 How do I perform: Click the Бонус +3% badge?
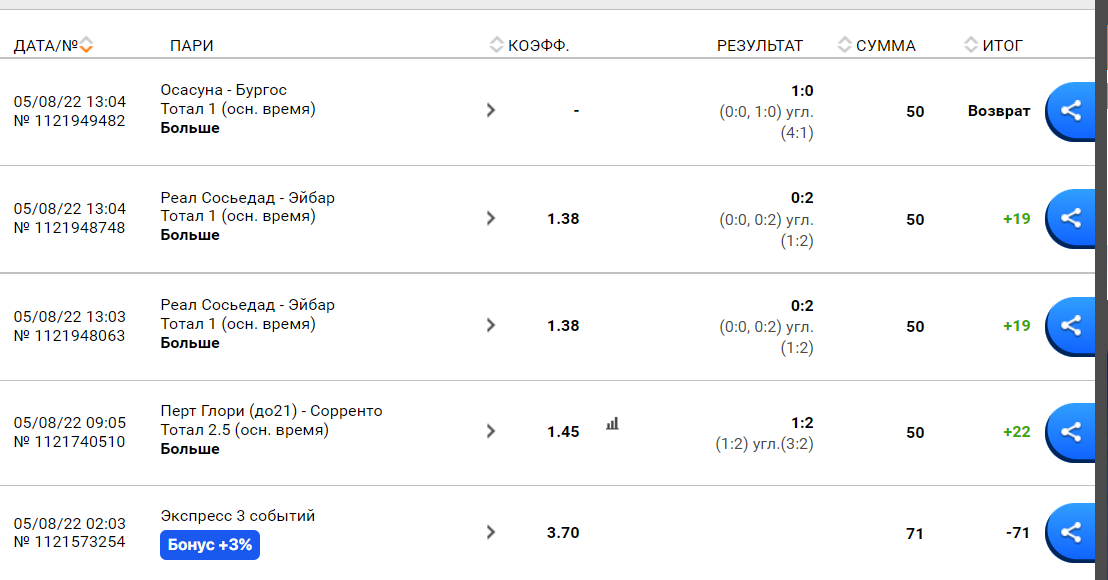[x=210, y=545]
